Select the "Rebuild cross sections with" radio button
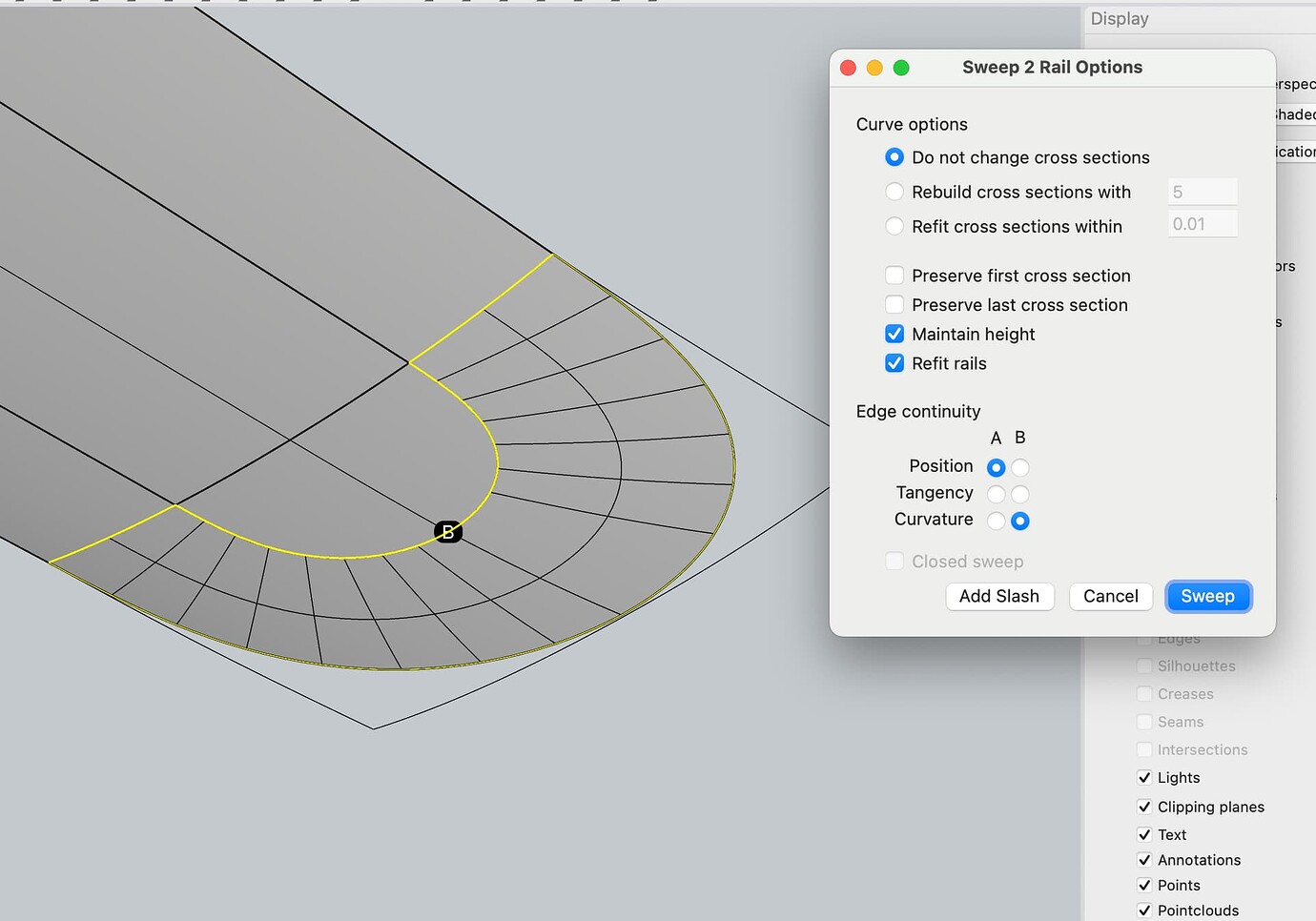This screenshot has height=921, width=1316. click(894, 192)
